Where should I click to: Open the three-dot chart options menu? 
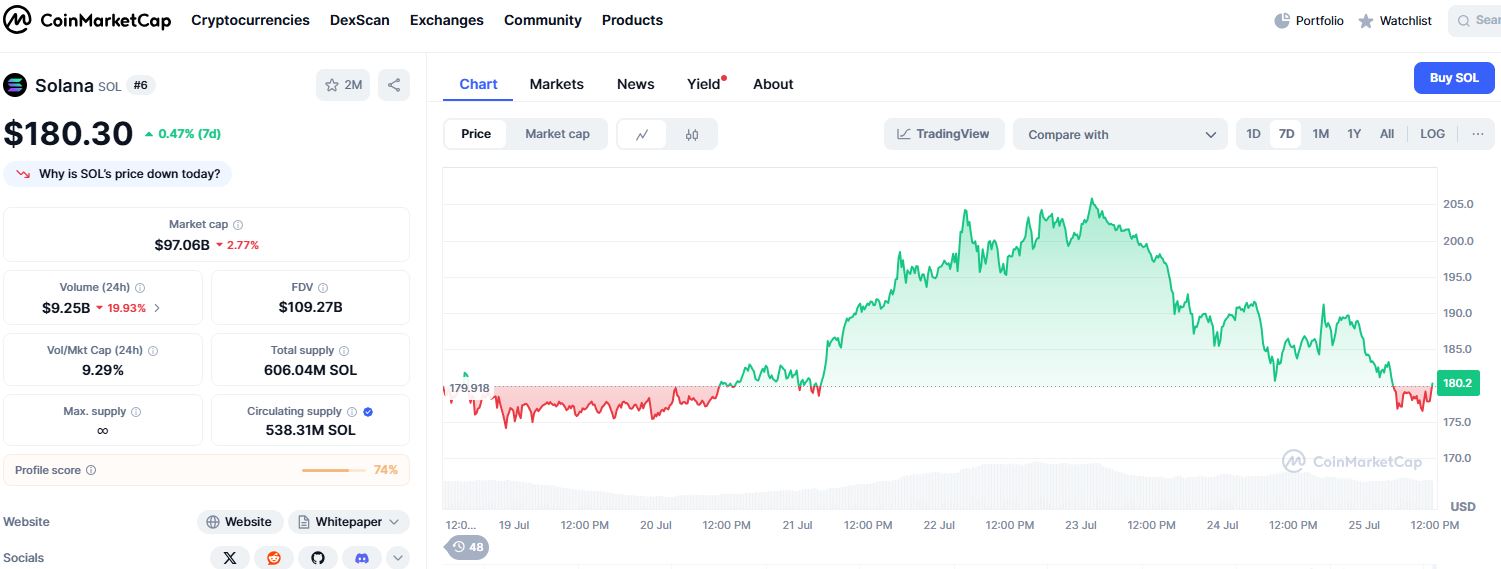click(x=1477, y=134)
